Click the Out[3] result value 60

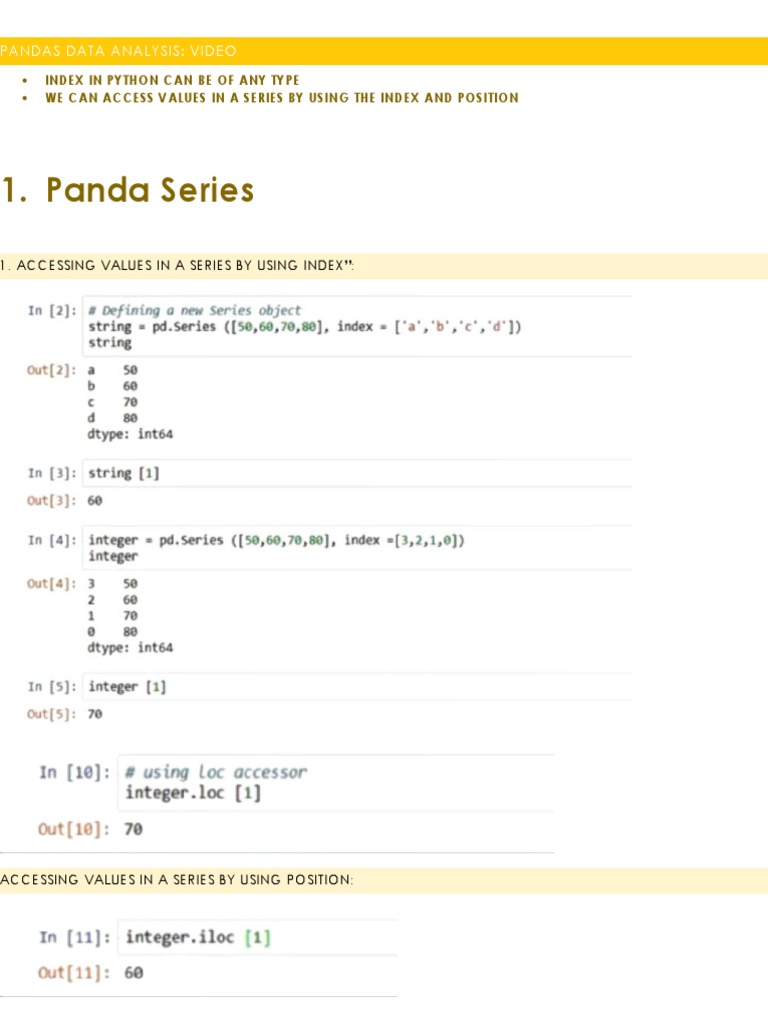click(95, 500)
